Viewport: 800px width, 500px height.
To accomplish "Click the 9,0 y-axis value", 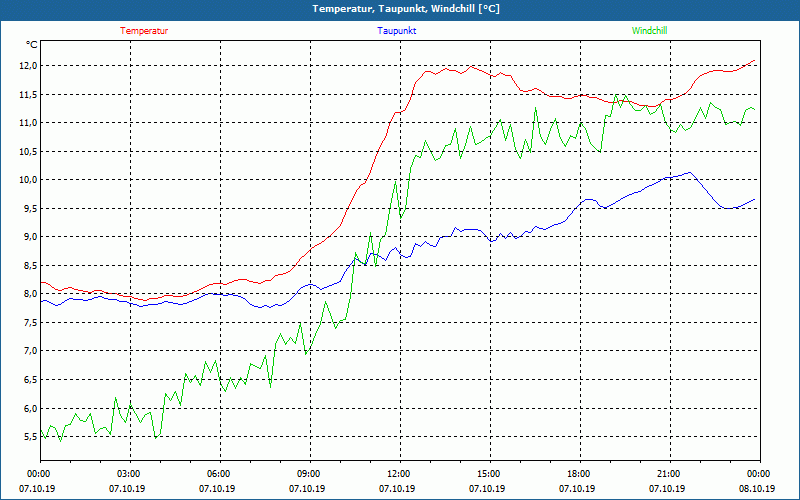I will click(x=31, y=237).
